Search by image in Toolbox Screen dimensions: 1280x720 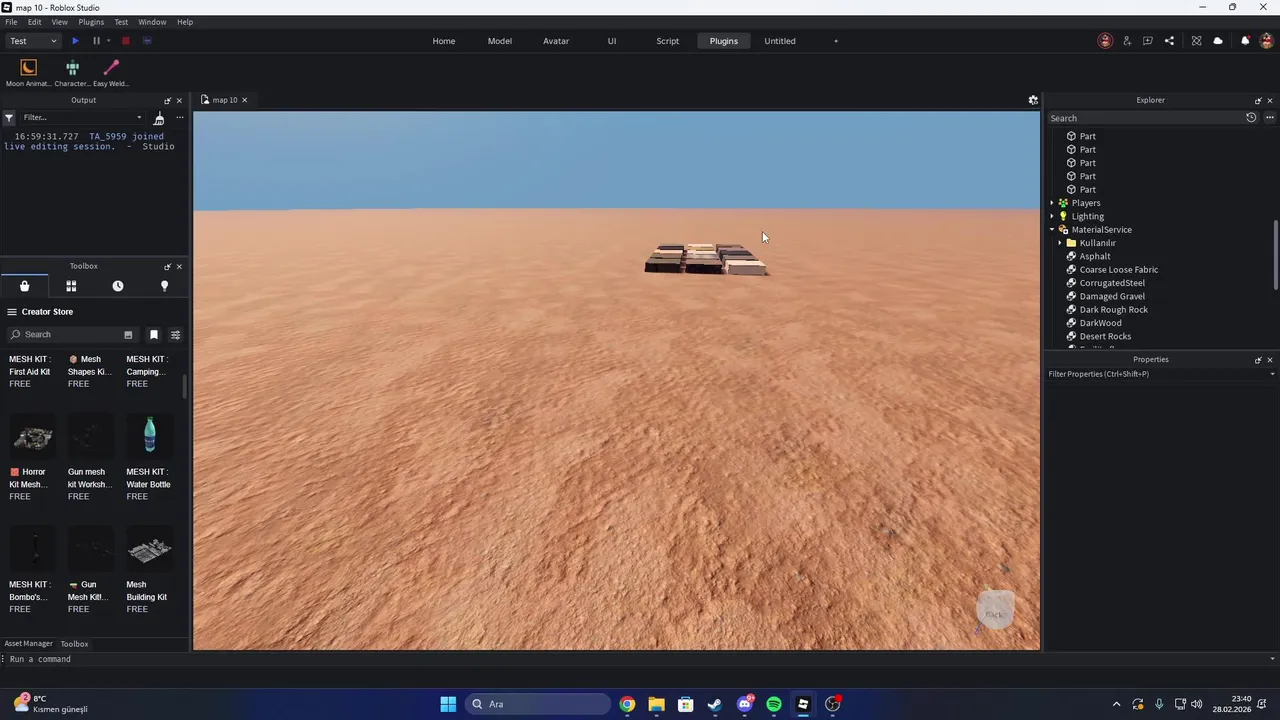(128, 334)
